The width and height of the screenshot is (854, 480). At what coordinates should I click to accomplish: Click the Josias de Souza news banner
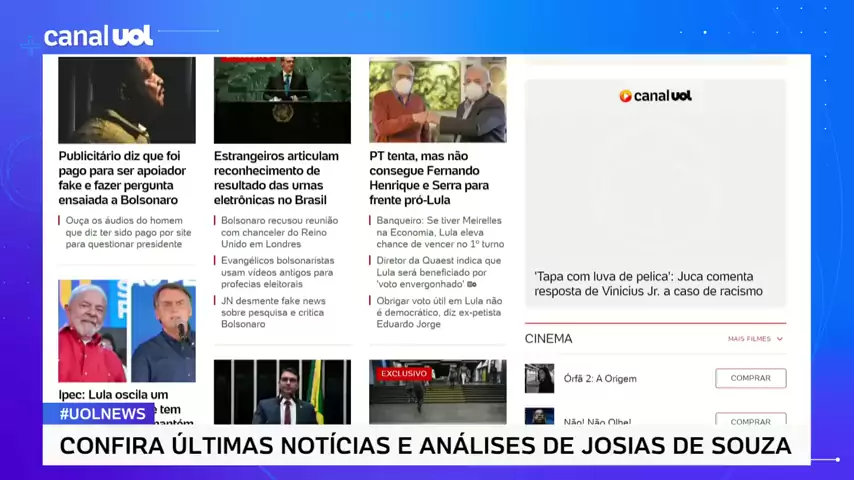tap(426, 445)
